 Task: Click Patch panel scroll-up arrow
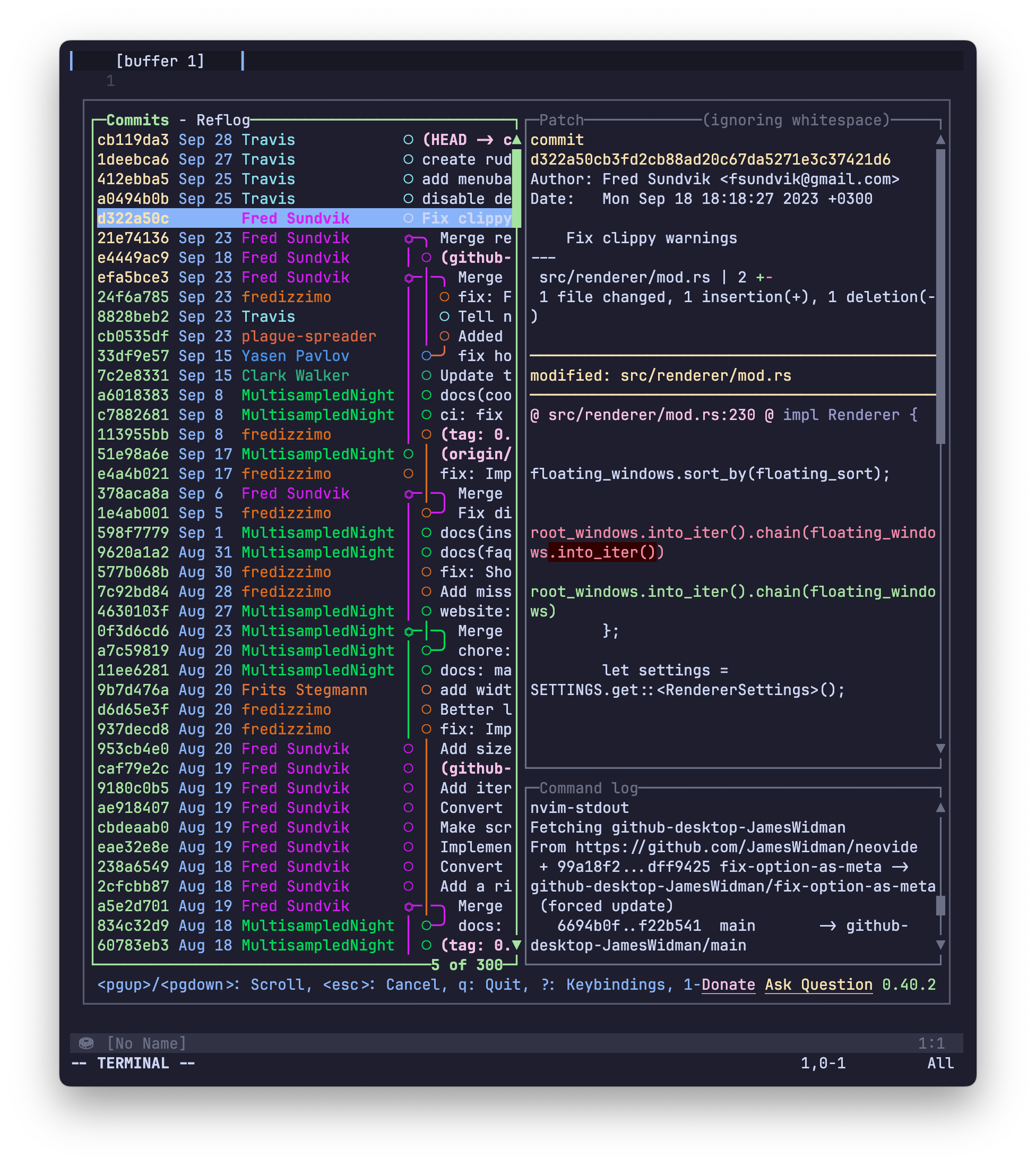(x=940, y=140)
